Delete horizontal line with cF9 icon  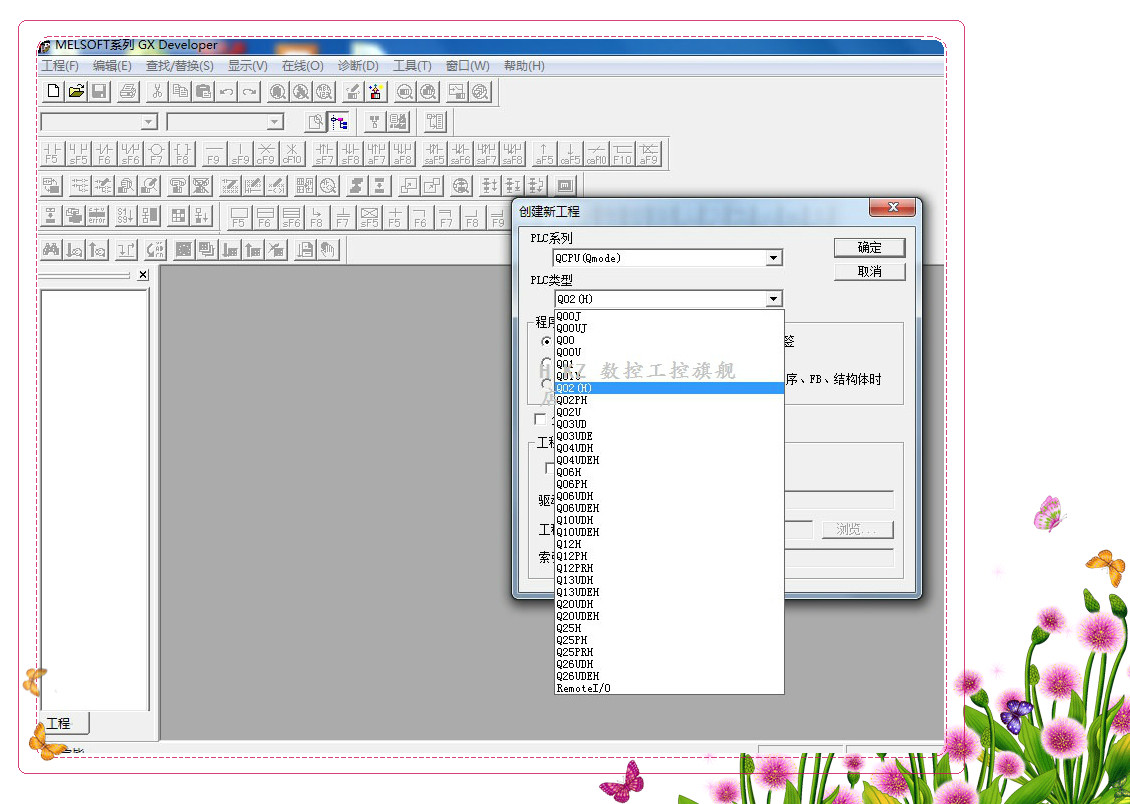tap(266, 153)
